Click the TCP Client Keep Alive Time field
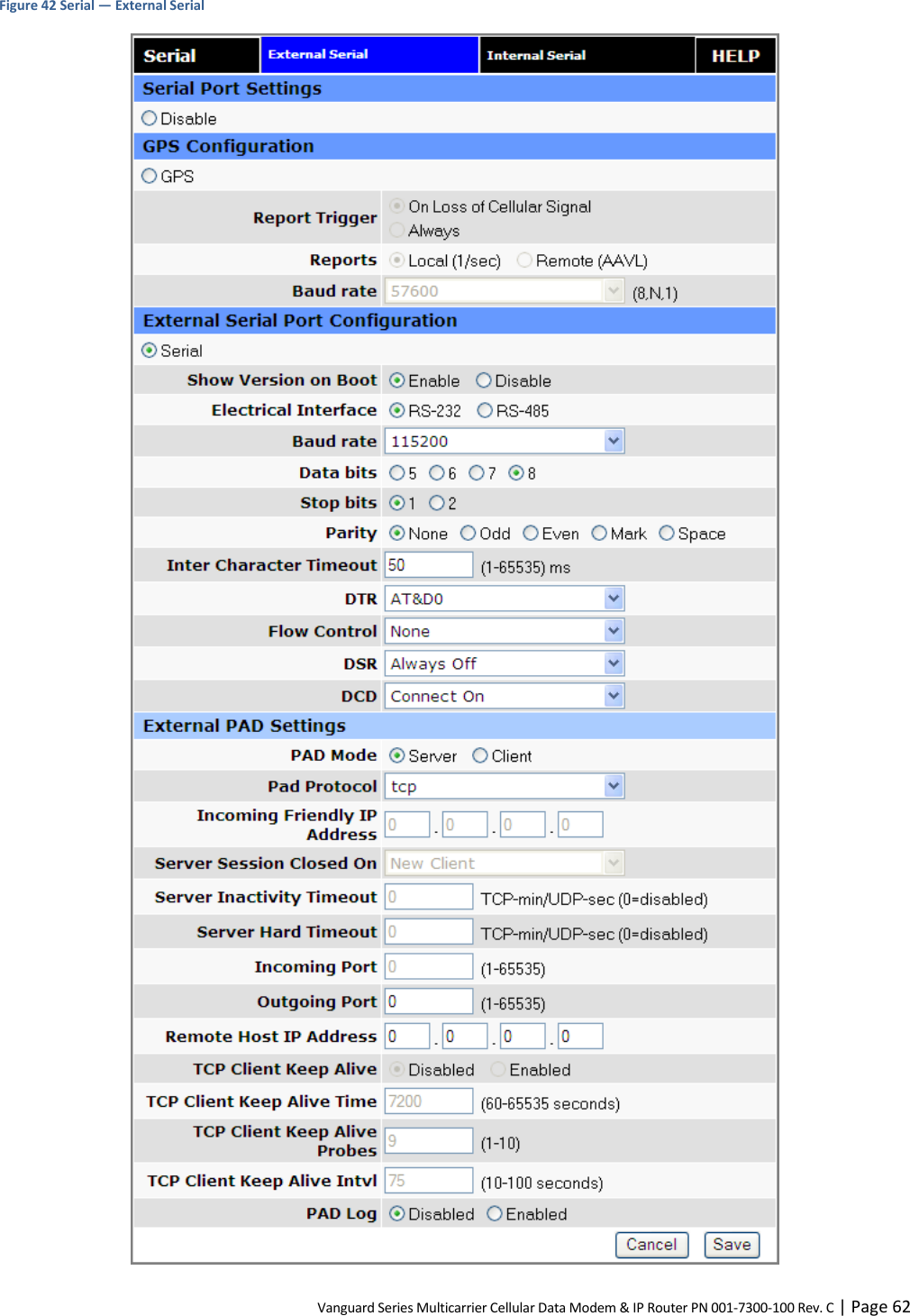This screenshot has width=910, height=1316. point(429,1101)
